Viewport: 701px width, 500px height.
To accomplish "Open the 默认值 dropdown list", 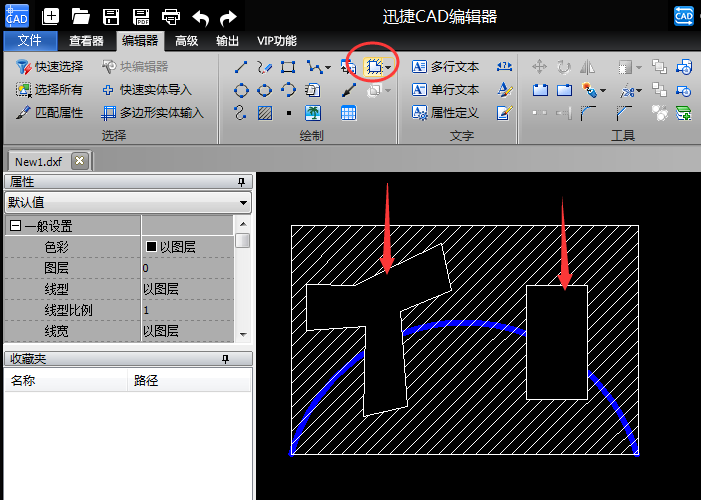I will (245, 202).
